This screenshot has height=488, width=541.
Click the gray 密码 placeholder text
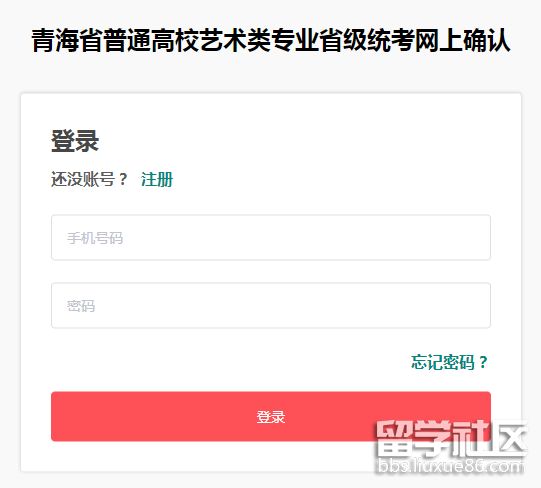coord(81,306)
